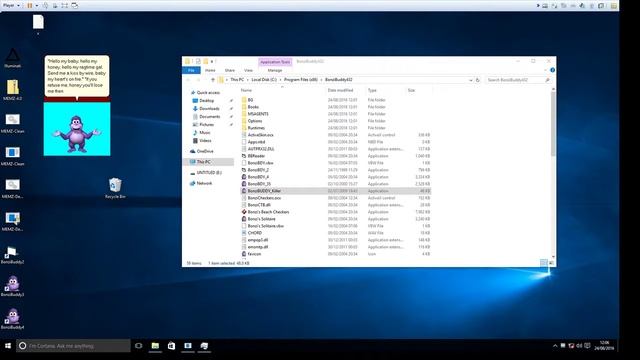Screen dimensions: 640x360
Task: Open the Share ribbon tab
Action: click(230, 70)
